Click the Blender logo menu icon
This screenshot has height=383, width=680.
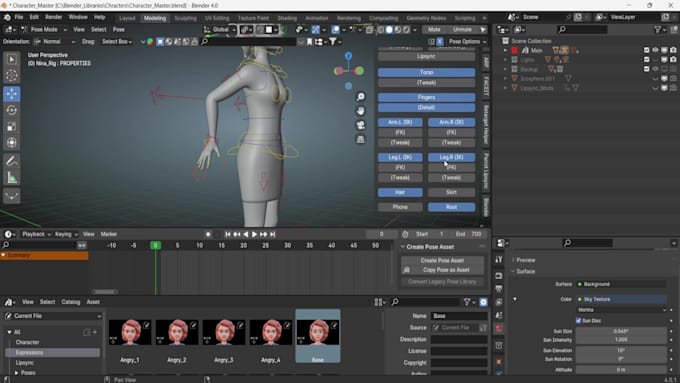(7, 17)
